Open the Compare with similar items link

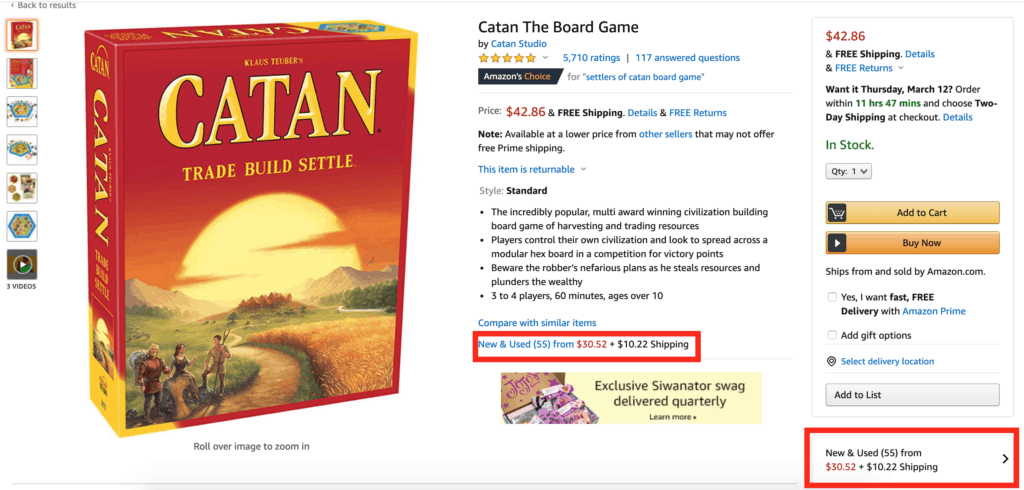tap(536, 323)
